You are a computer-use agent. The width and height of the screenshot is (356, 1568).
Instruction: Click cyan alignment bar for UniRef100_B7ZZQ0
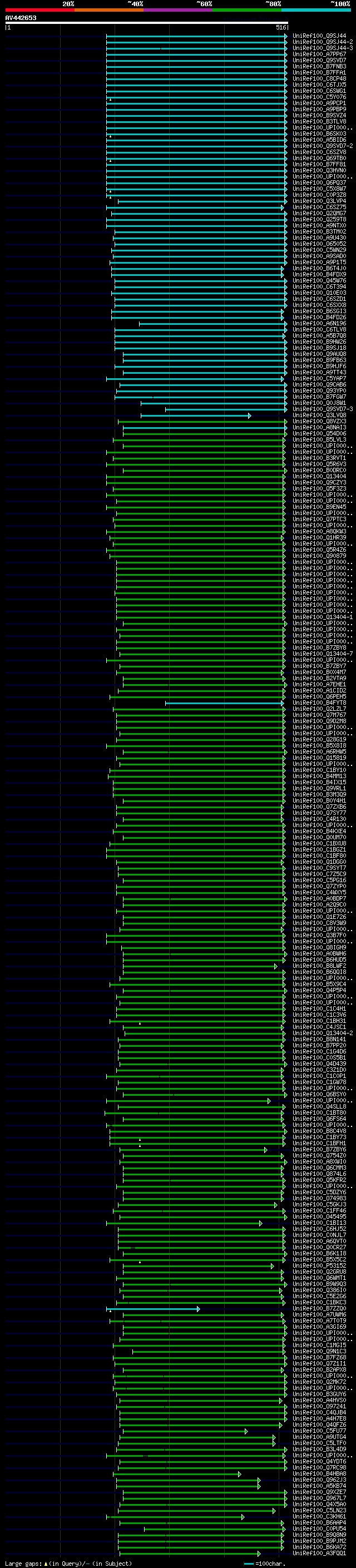tap(153, 1309)
